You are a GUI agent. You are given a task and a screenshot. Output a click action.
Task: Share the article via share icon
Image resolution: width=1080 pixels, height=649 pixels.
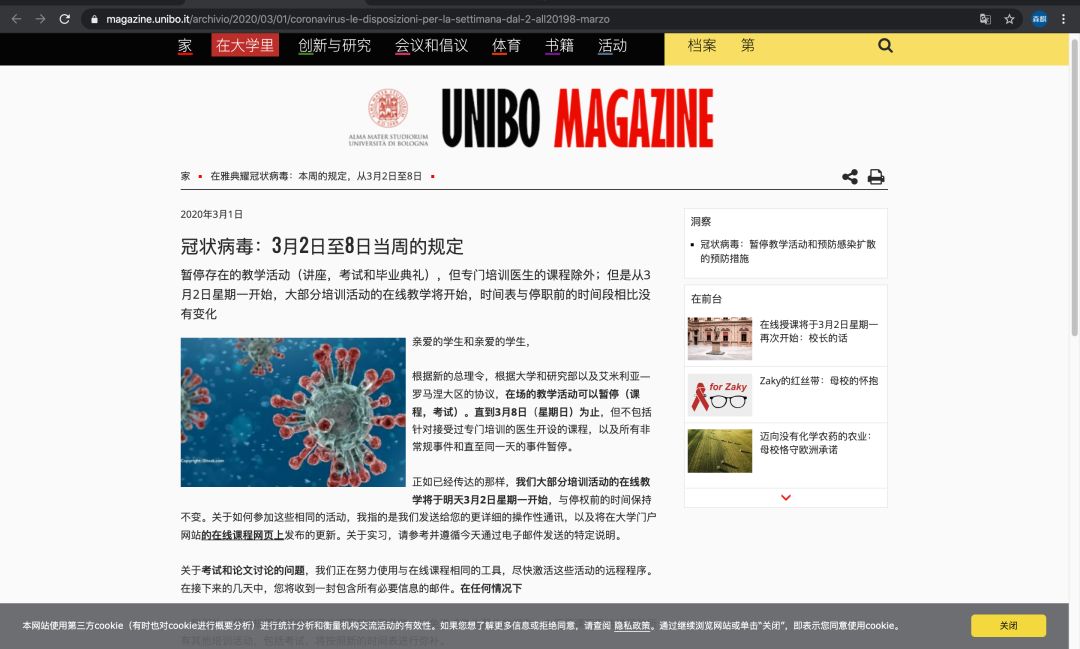[x=850, y=176]
